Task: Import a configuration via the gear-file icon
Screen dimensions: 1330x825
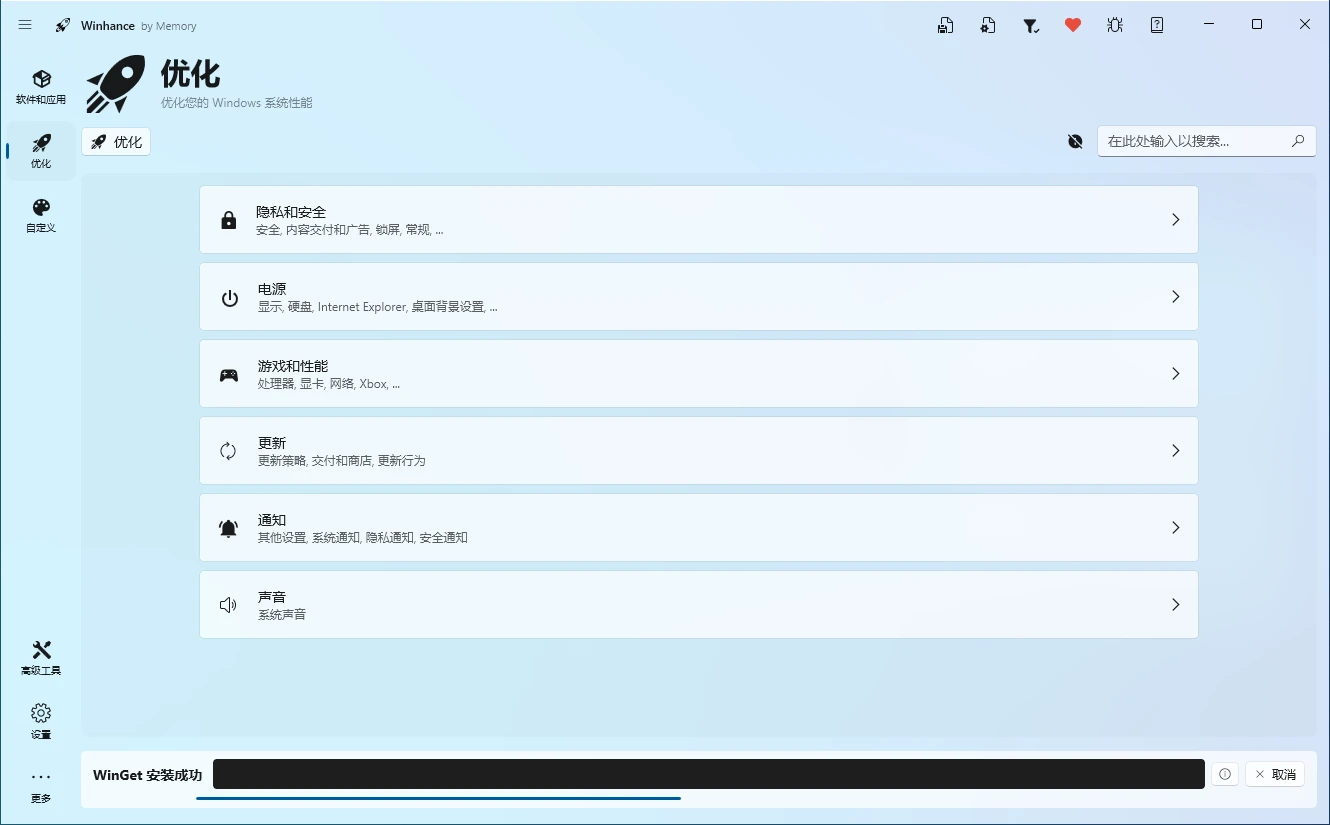Action: click(x=988, y=24)
